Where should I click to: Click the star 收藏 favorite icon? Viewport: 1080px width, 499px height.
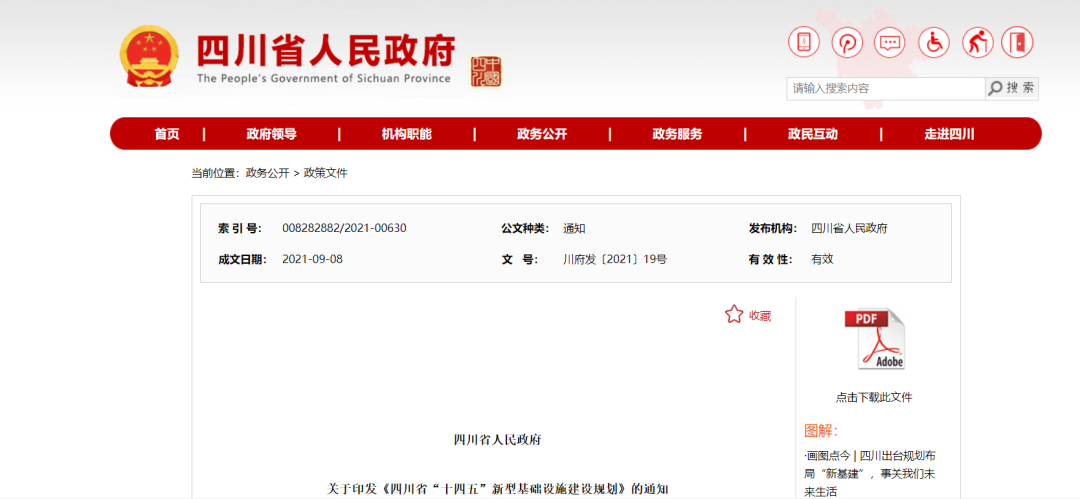734,315
